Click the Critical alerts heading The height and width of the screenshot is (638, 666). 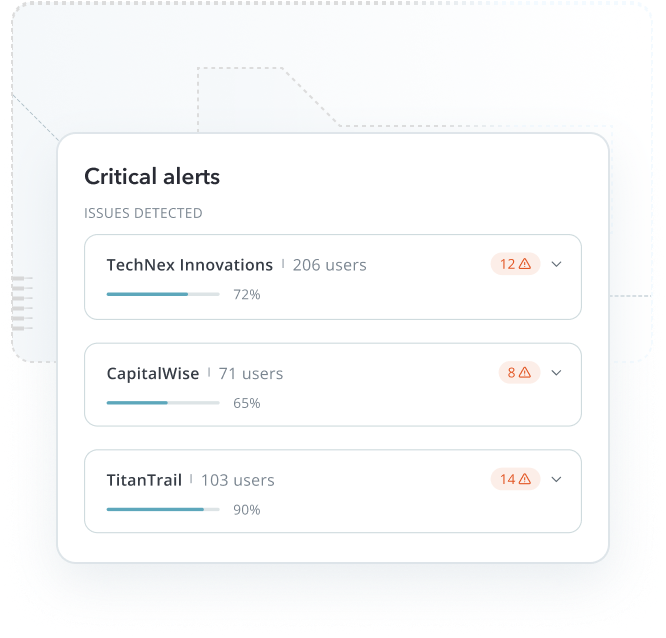click(152, 176)
